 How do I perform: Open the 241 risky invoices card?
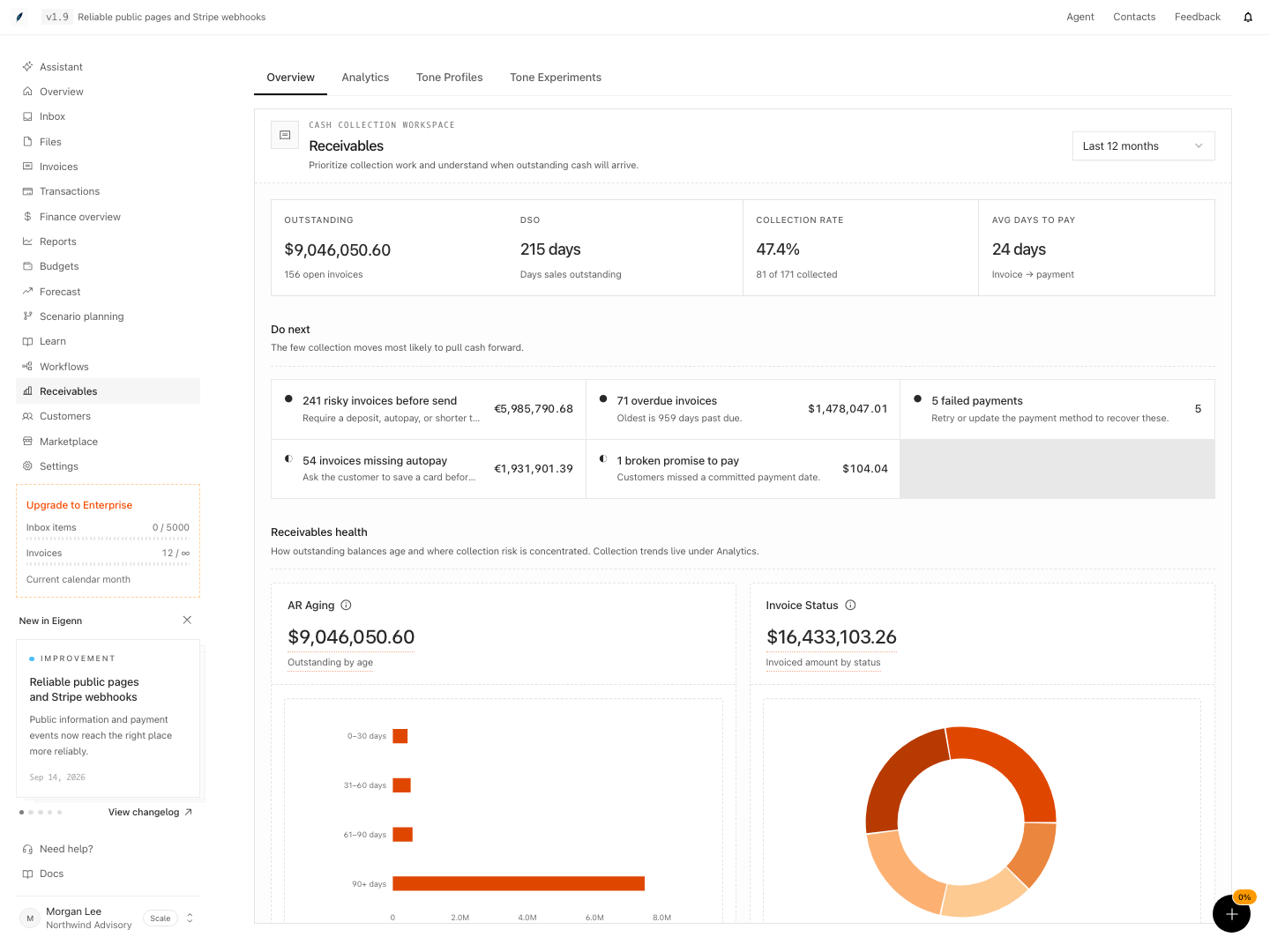pos(429,409)
